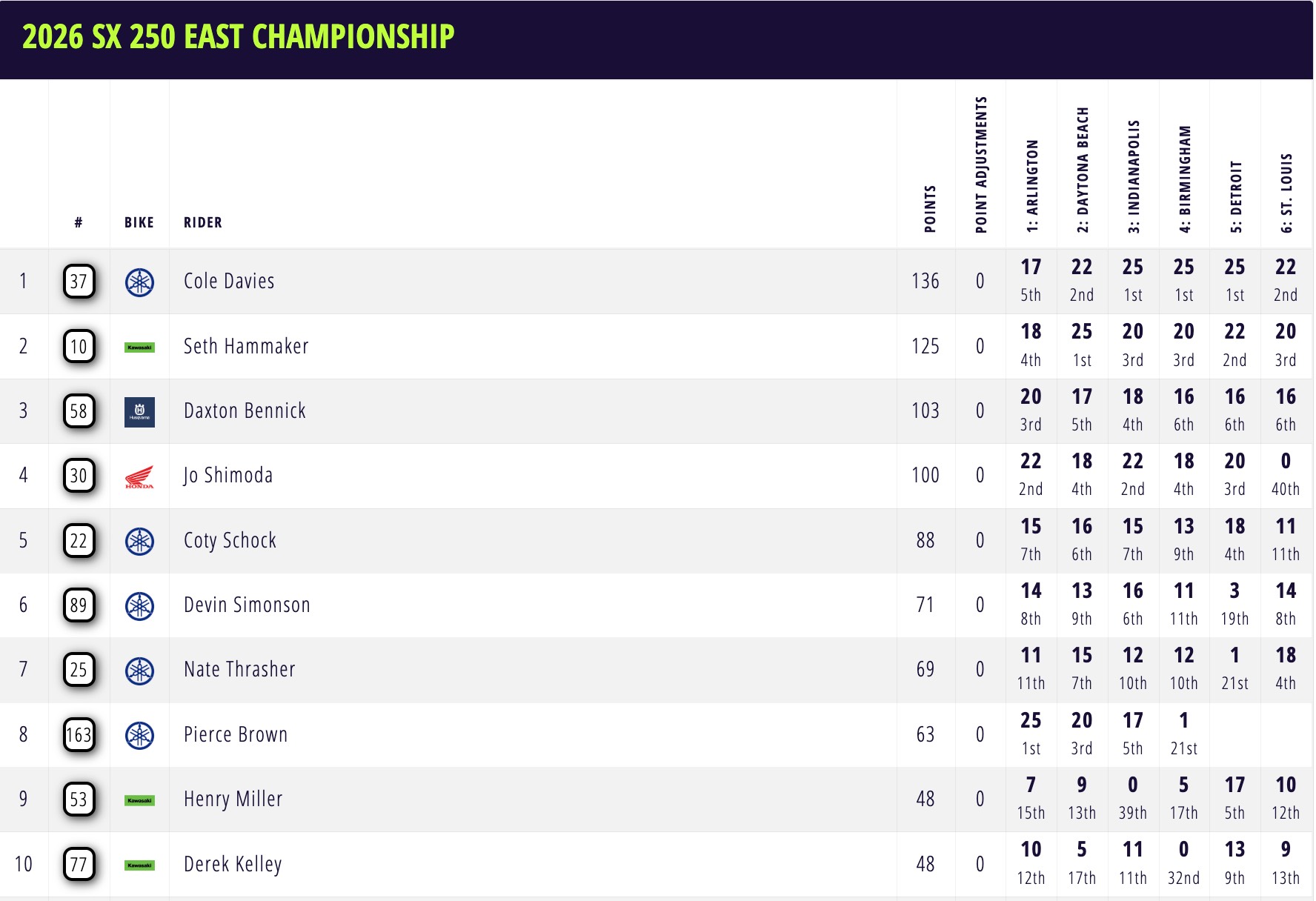Click Jo Shimoda's Honda wing logo

click(139, 476)
